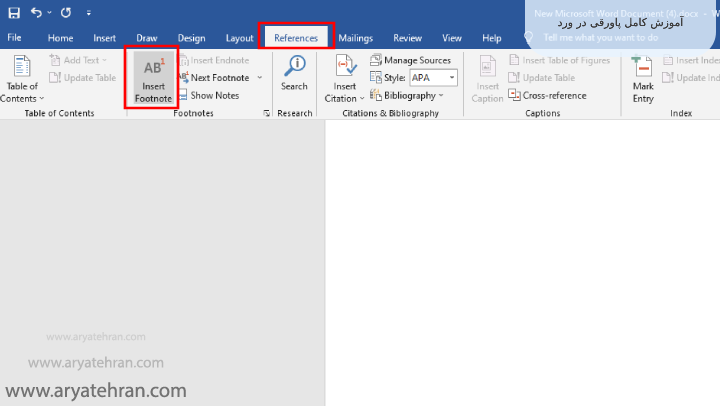This screenshot has width=720, height=406.
Task: Click on the blank document page
Action: tap(520, 260)
